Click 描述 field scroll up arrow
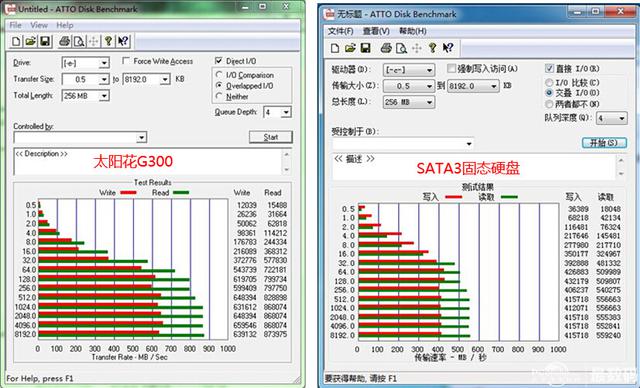Image resolution: width=640 pixels, height=388 pixels. click(621, 160)
